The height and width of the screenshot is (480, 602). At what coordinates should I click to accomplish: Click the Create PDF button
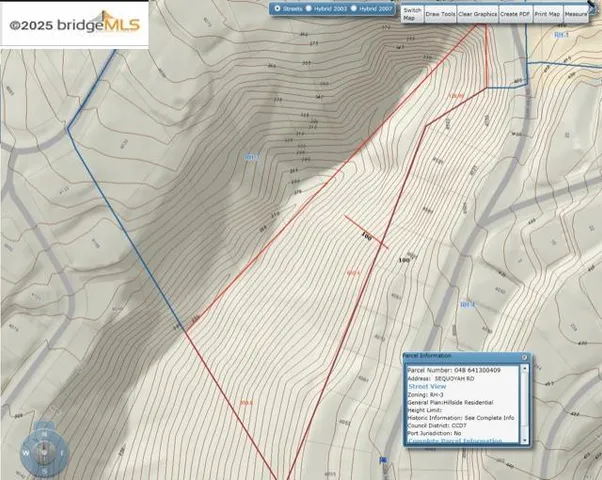(x=514, y=14)
